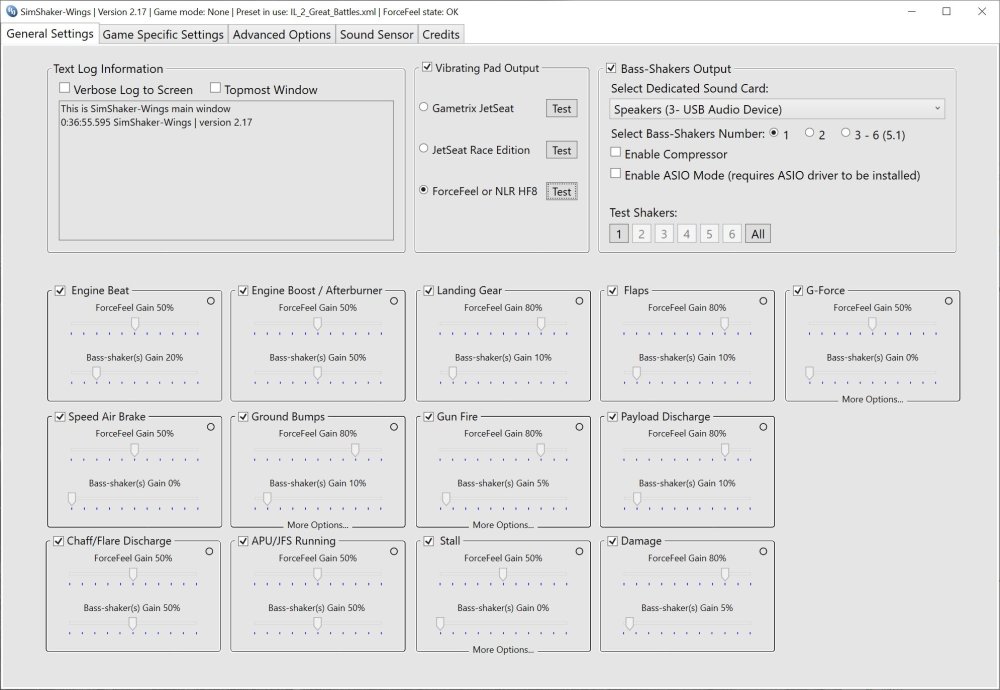Image resolution: width=1000 pixels, height=690 pixels.
Task: Toggle Verbose Log to Screen
Action: tap(65, 88)
